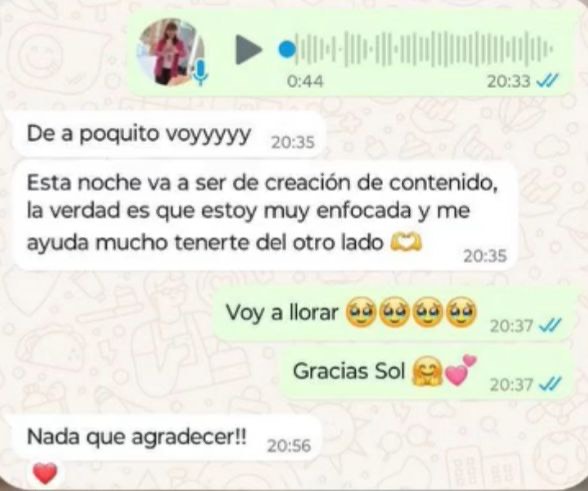The width and height of the screenshot is (588, 491).
Task: Click the pink two hearts emoji
Action: pyautogui.click(x=460, y=370)
